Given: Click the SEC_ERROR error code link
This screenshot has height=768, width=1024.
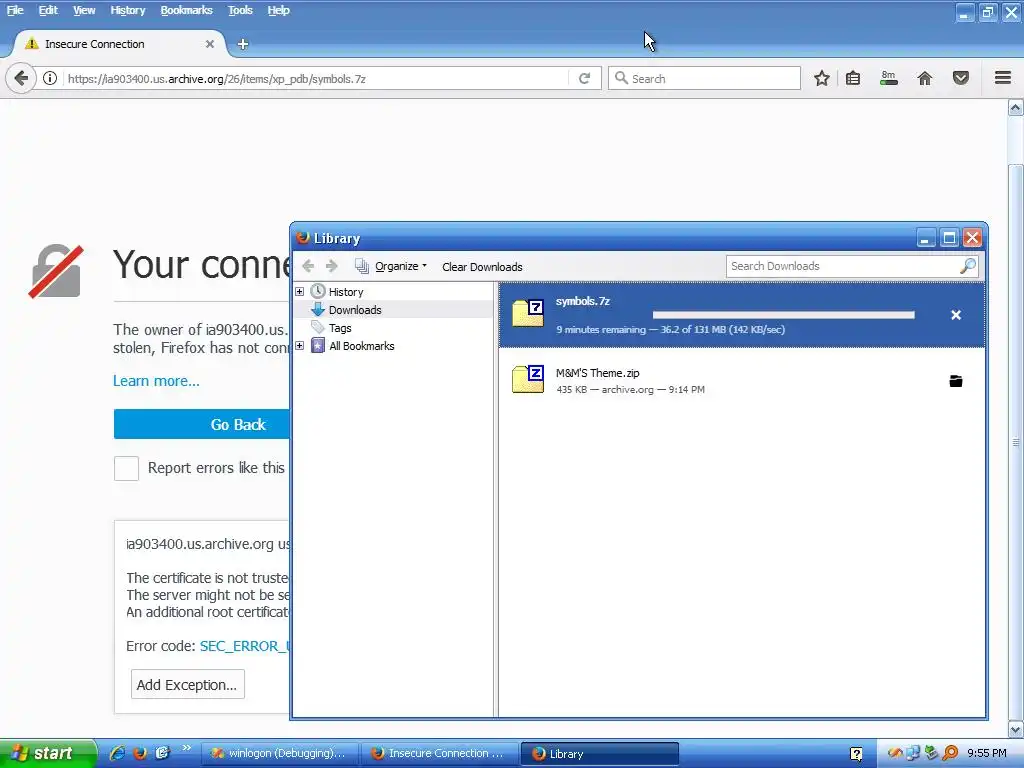Looking at the screenshot, I should (245, 646).
